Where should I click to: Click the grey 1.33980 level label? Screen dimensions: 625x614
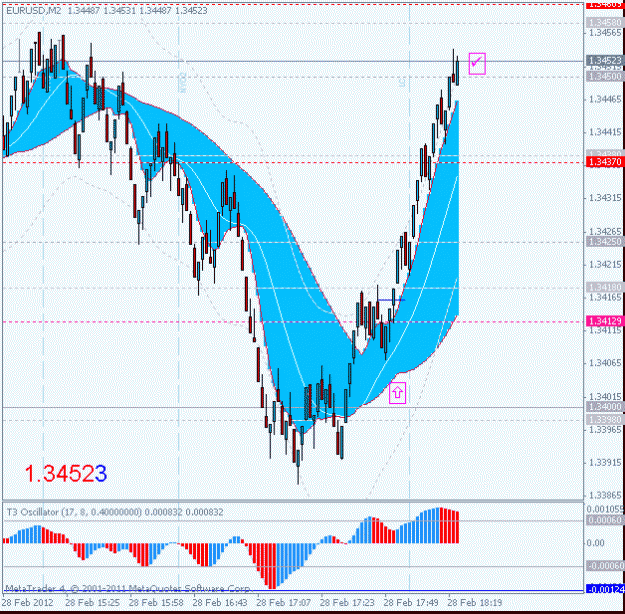point(605,420)
